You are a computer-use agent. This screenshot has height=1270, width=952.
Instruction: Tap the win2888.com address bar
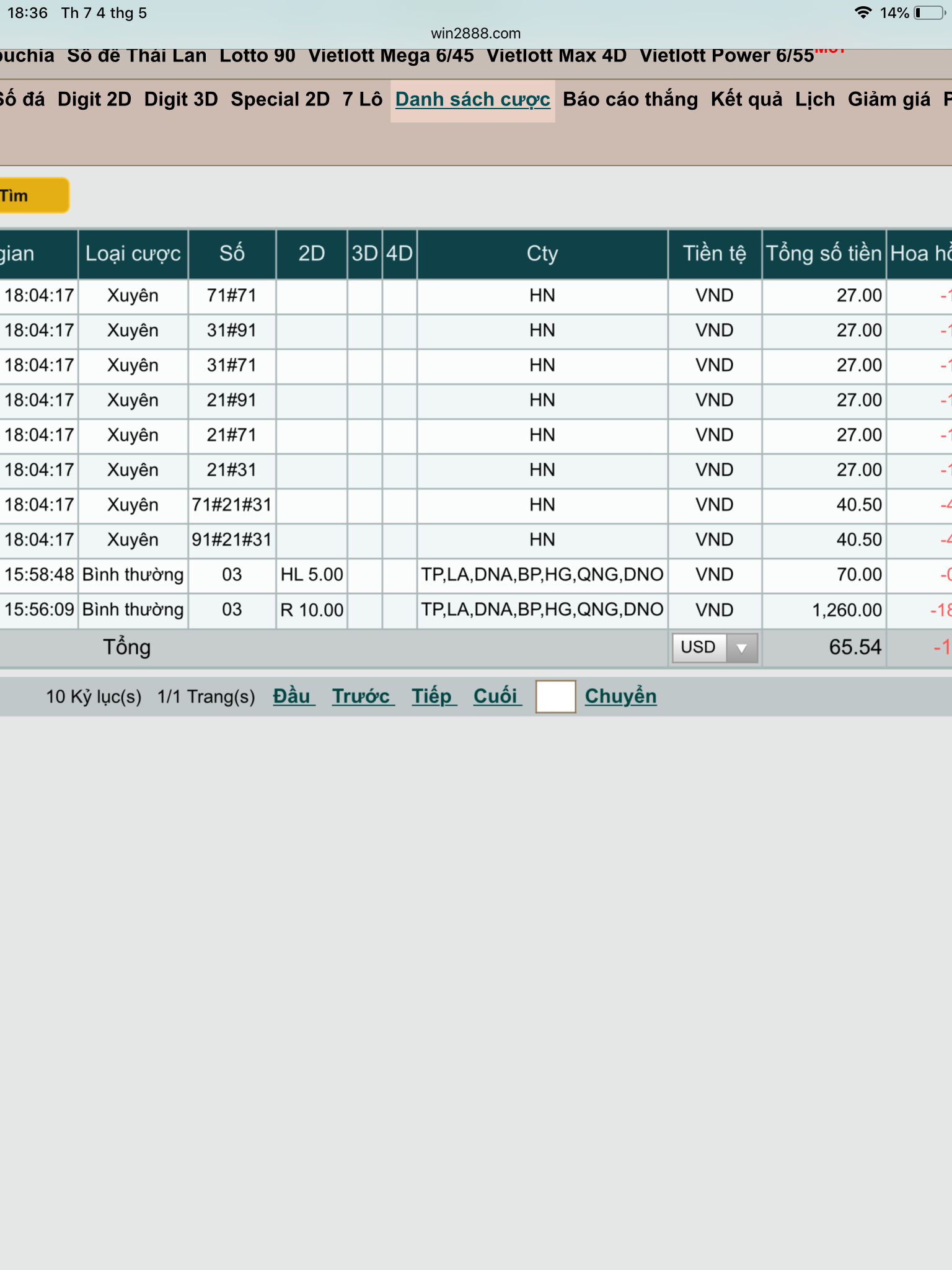(476, 33)
